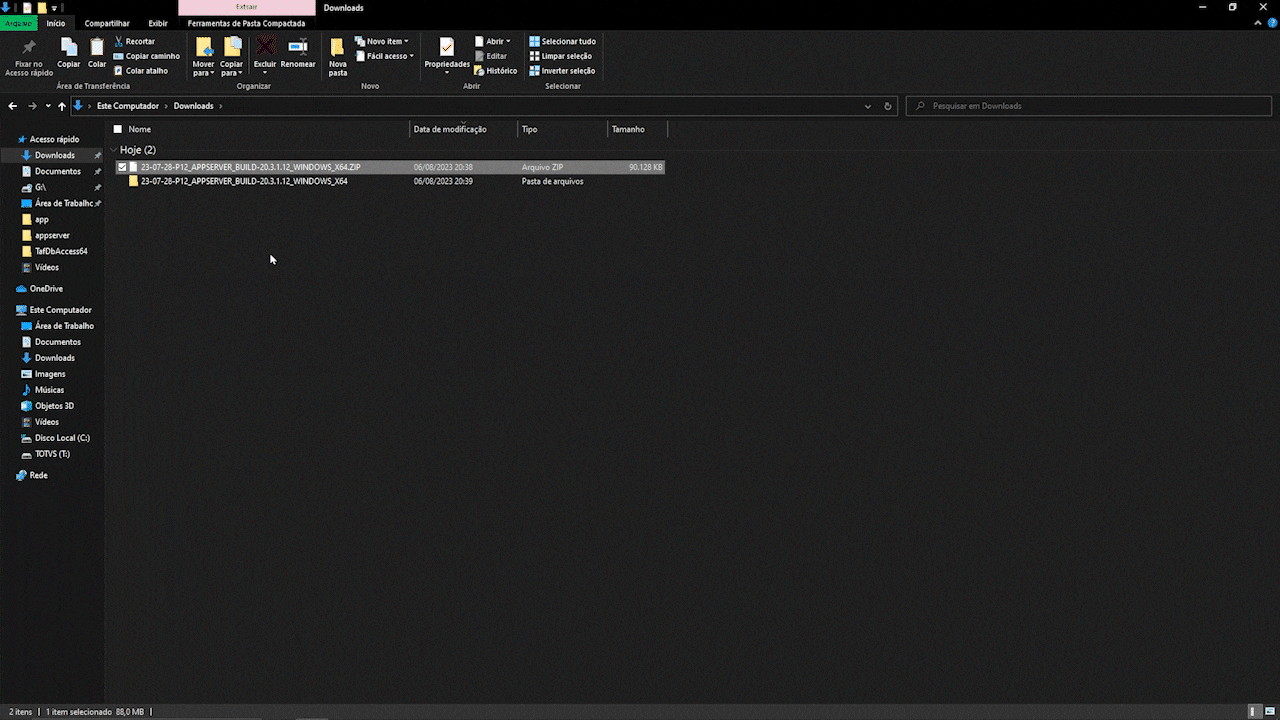1280x720 pixels.
Task: Click the Extrair contextual tab
Action: click(x=246, y=7)
